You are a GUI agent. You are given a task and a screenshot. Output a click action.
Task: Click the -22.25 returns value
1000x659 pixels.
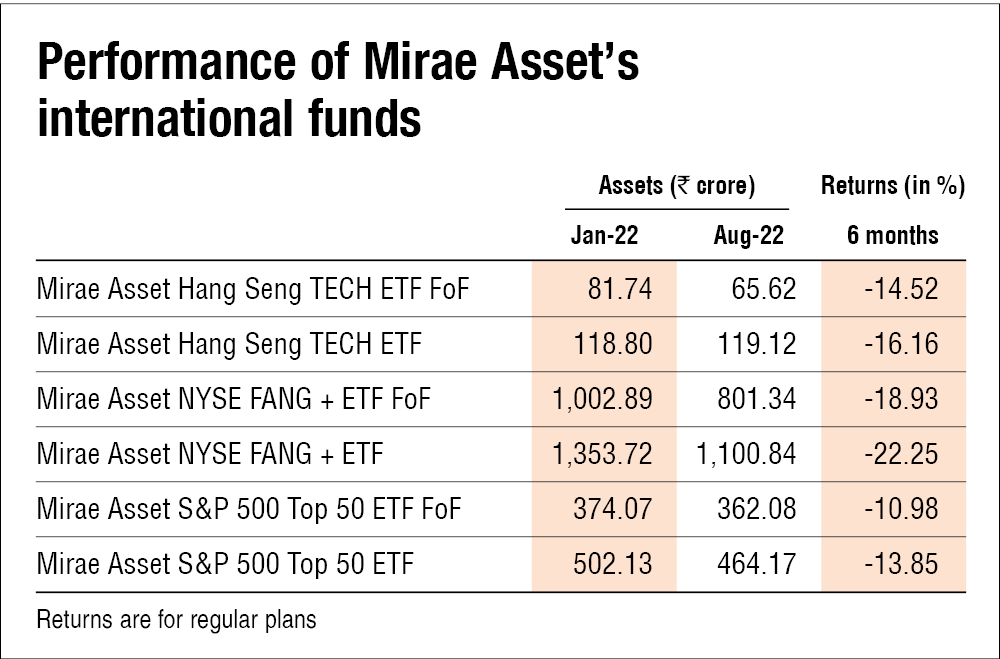902,455
